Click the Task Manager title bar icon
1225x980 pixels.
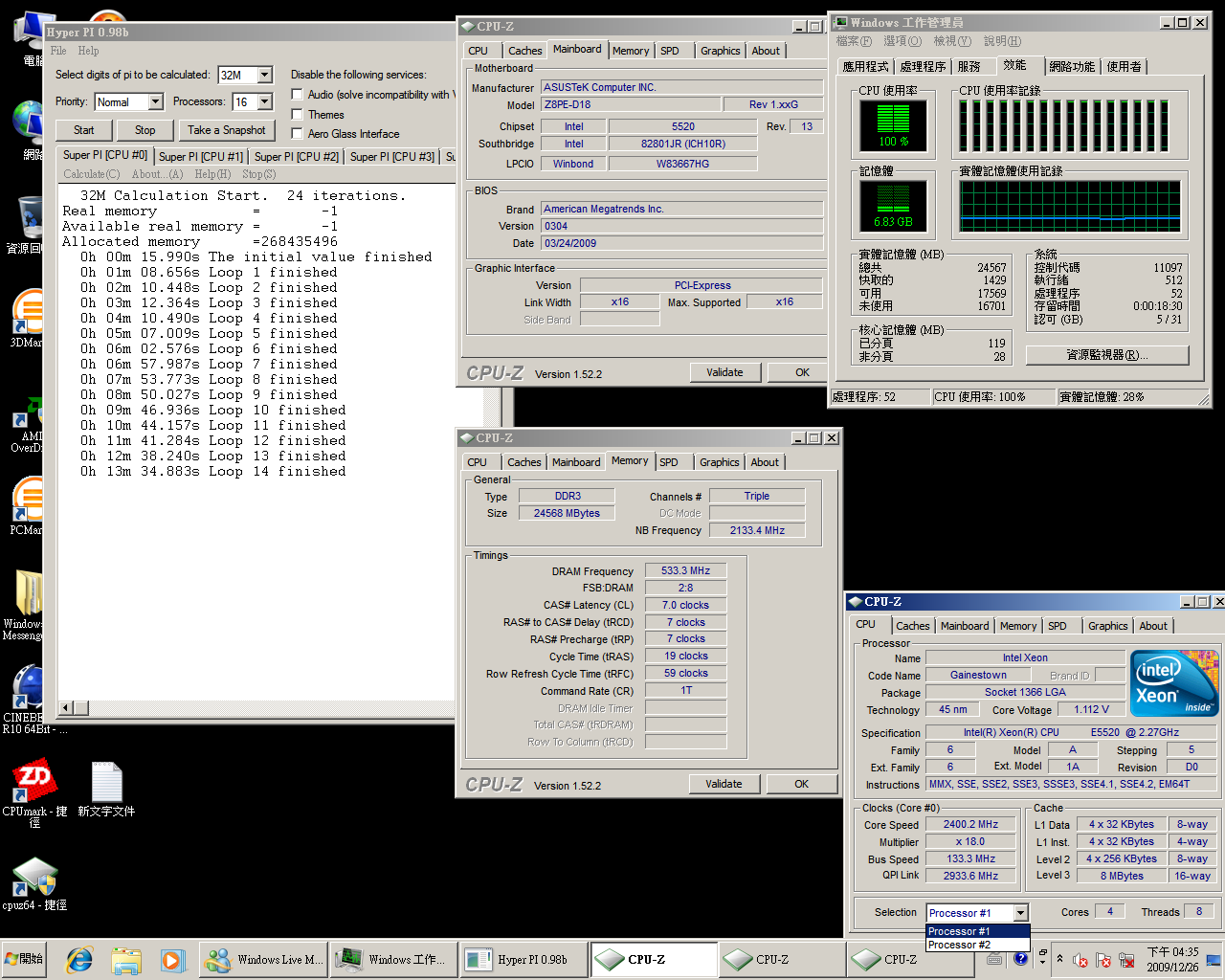[x=841, y=23]
